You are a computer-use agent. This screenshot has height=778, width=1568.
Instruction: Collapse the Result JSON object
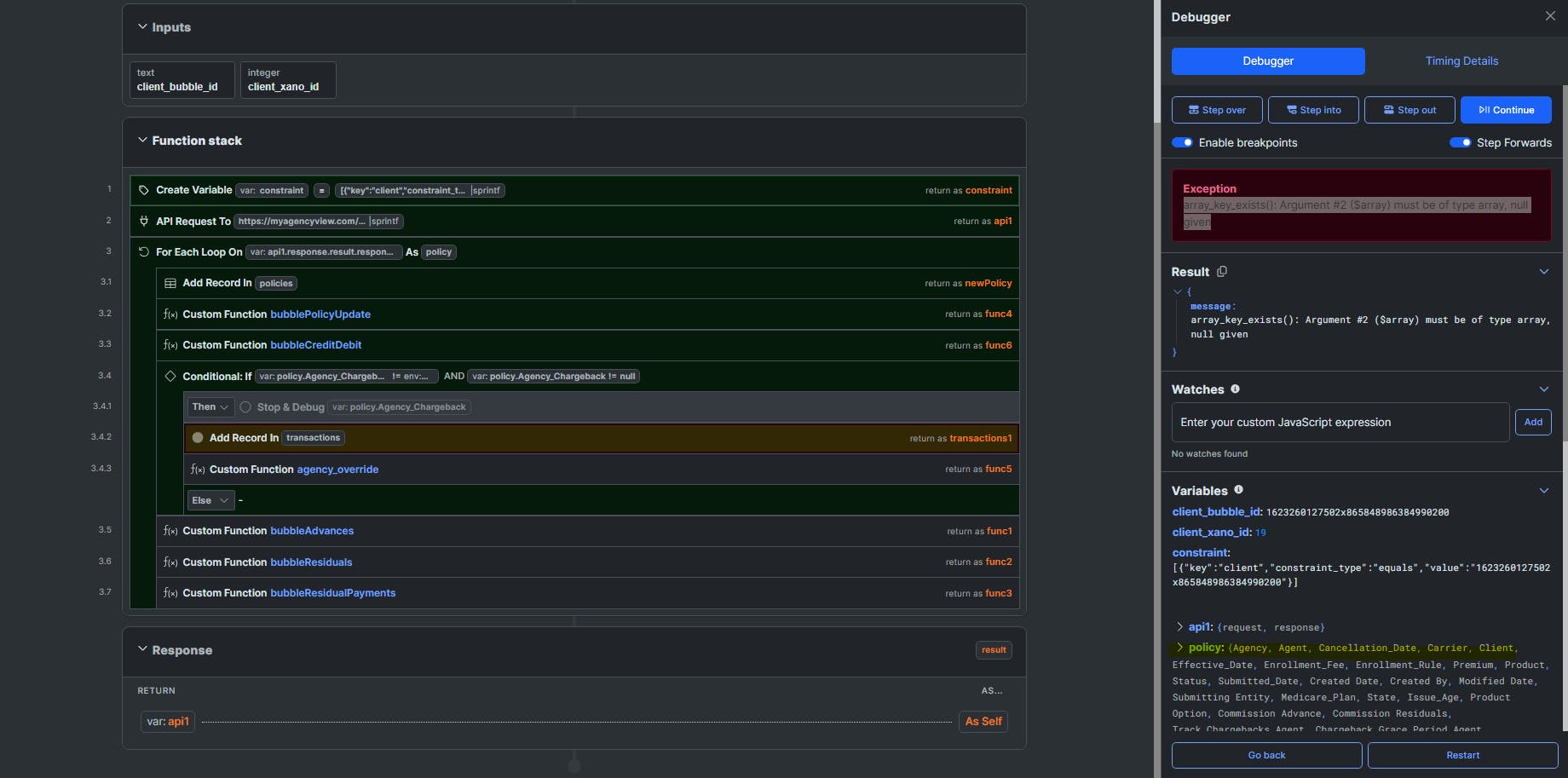tap(1178, 291)
